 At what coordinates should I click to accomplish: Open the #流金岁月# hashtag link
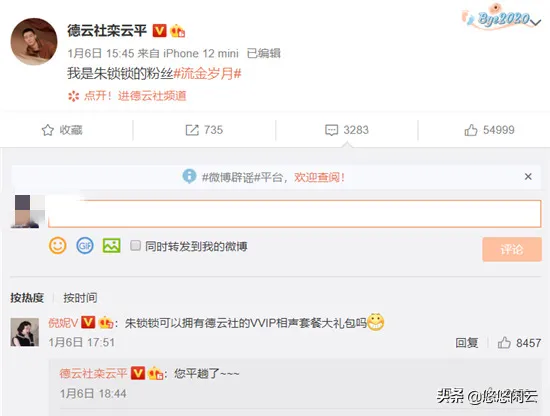pyautogui.click(x=207, y=74)
